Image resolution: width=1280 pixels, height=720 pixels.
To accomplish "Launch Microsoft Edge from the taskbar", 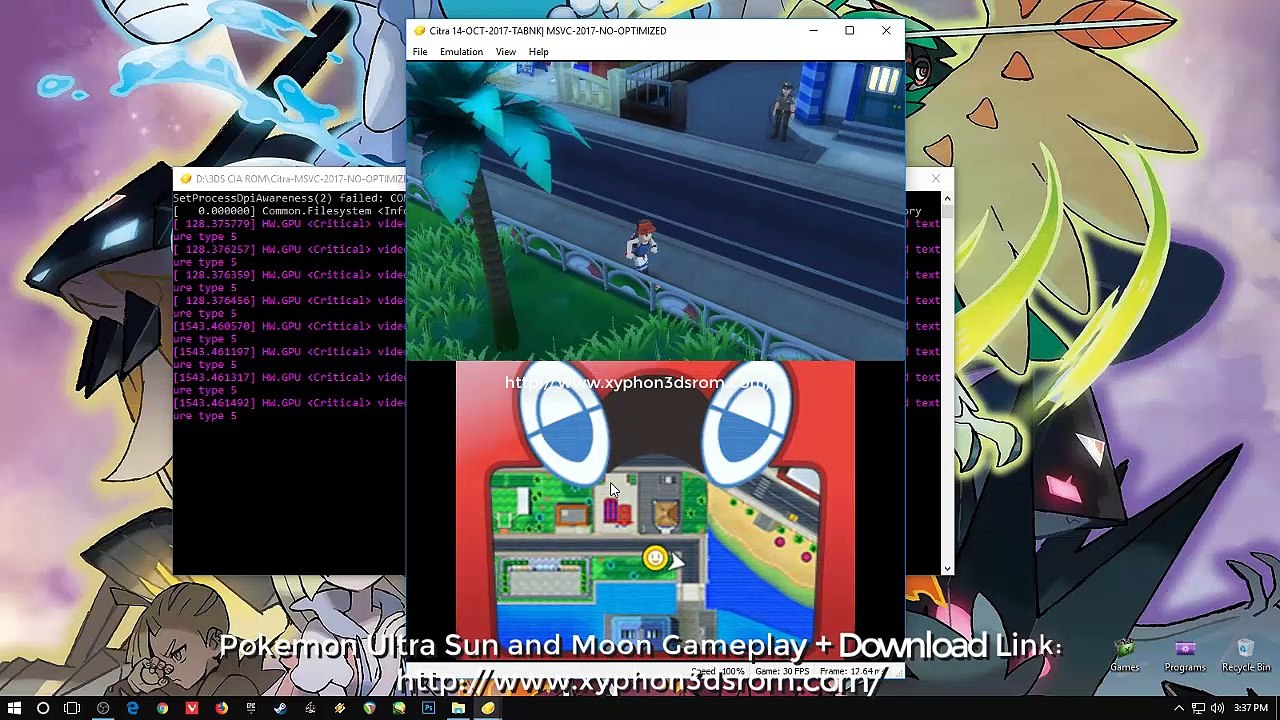I will 132,708.
